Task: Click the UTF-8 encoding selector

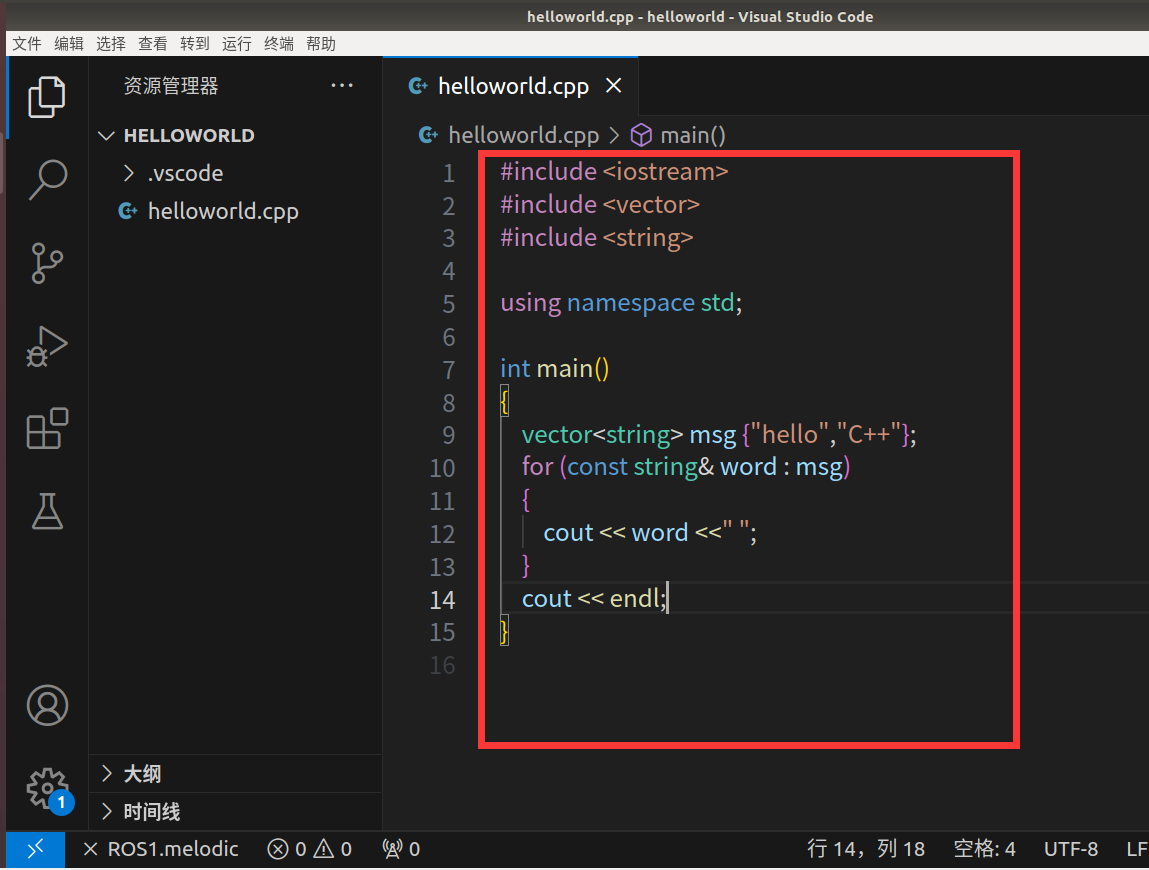Action: (x=1070, y=849)
